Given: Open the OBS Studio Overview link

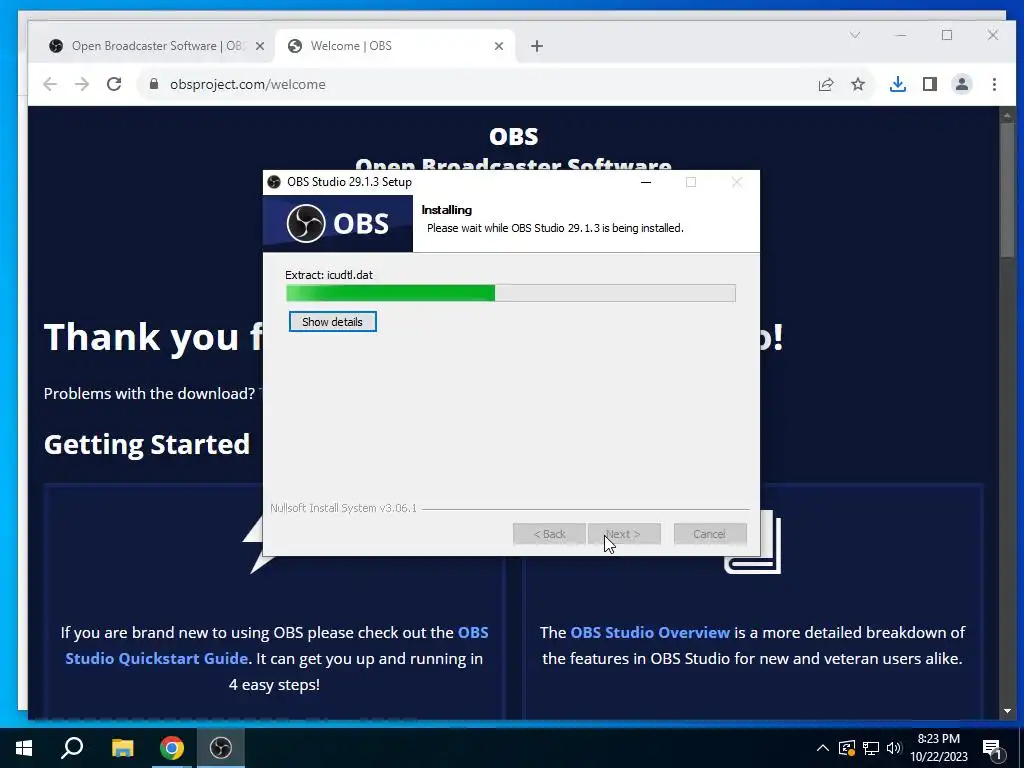Looking at the screenshot, I should (x=650, y=632).
